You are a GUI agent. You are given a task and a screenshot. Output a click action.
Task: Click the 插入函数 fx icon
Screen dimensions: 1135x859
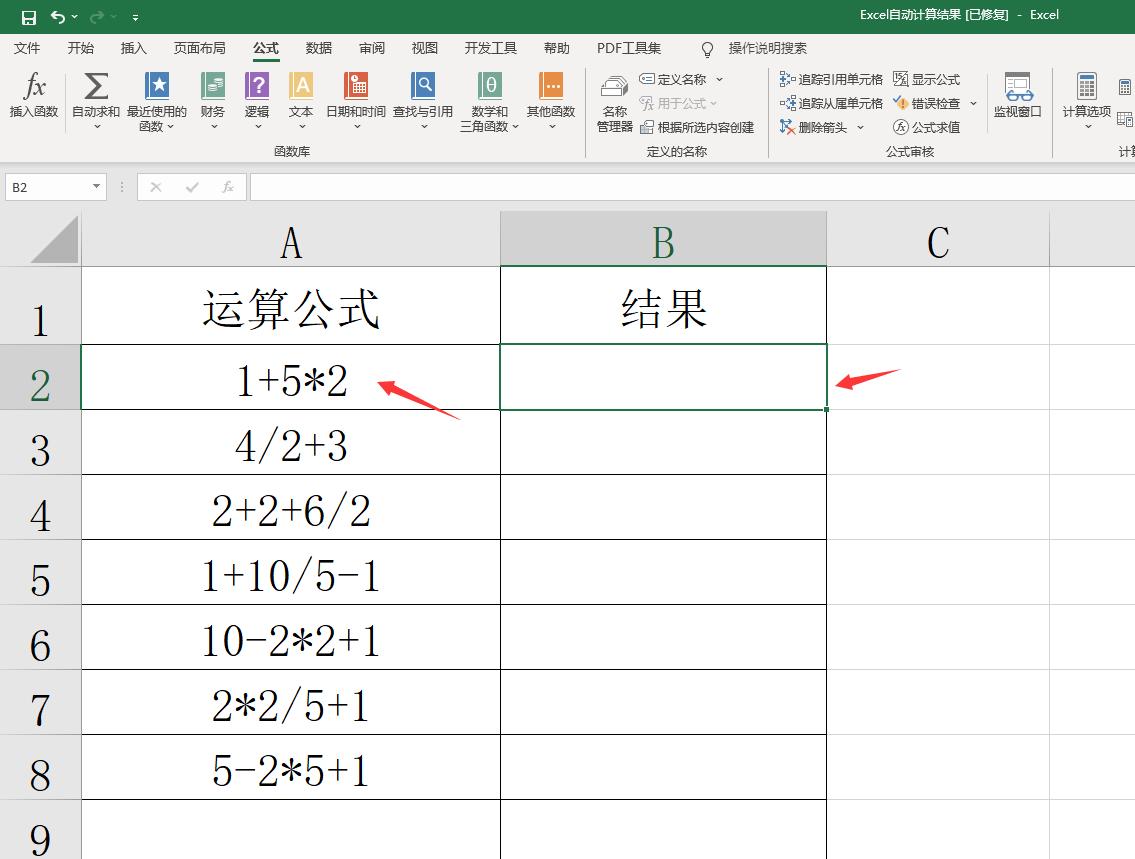(x=34, y=86)
